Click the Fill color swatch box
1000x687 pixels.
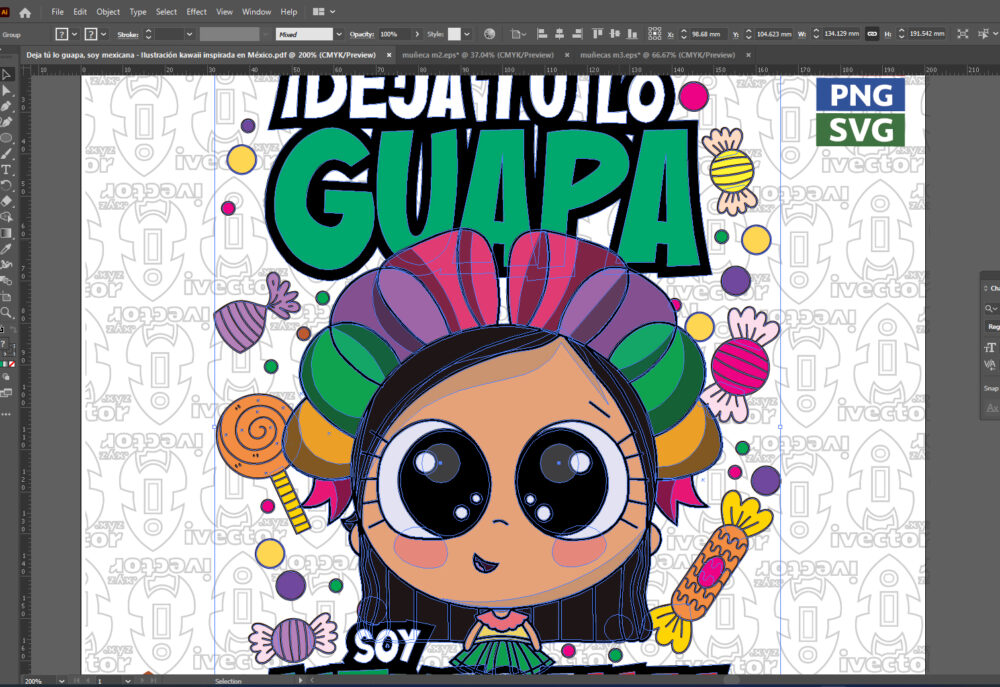pyautogui.click(x=62, y=34)
